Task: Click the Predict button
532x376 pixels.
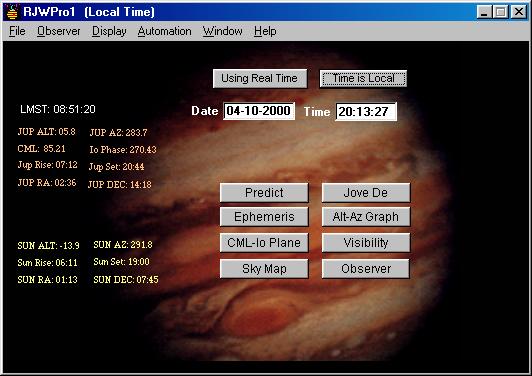Action: [x=264, y=193]
